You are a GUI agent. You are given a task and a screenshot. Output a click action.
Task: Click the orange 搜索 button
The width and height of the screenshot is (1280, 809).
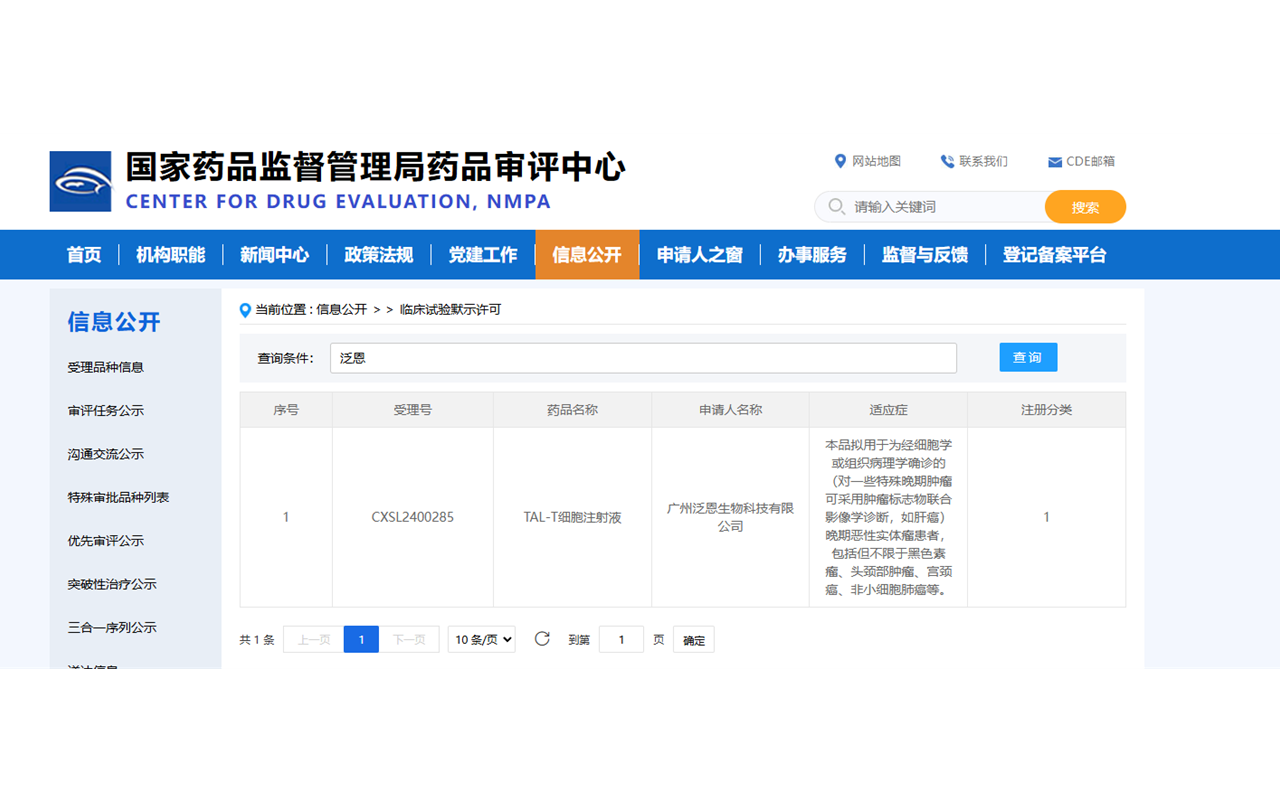click(x=1085, y=207)
